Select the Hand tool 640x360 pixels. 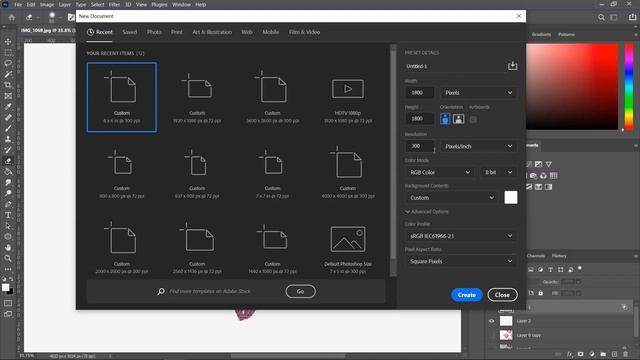[8, 247]
